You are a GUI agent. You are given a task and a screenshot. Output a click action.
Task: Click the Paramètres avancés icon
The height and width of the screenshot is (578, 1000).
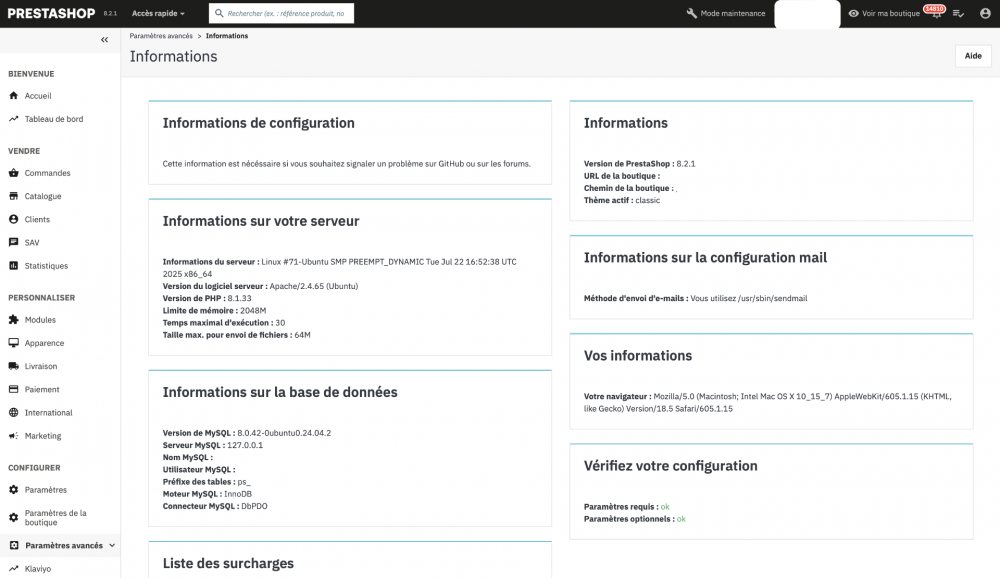[14, 545]
